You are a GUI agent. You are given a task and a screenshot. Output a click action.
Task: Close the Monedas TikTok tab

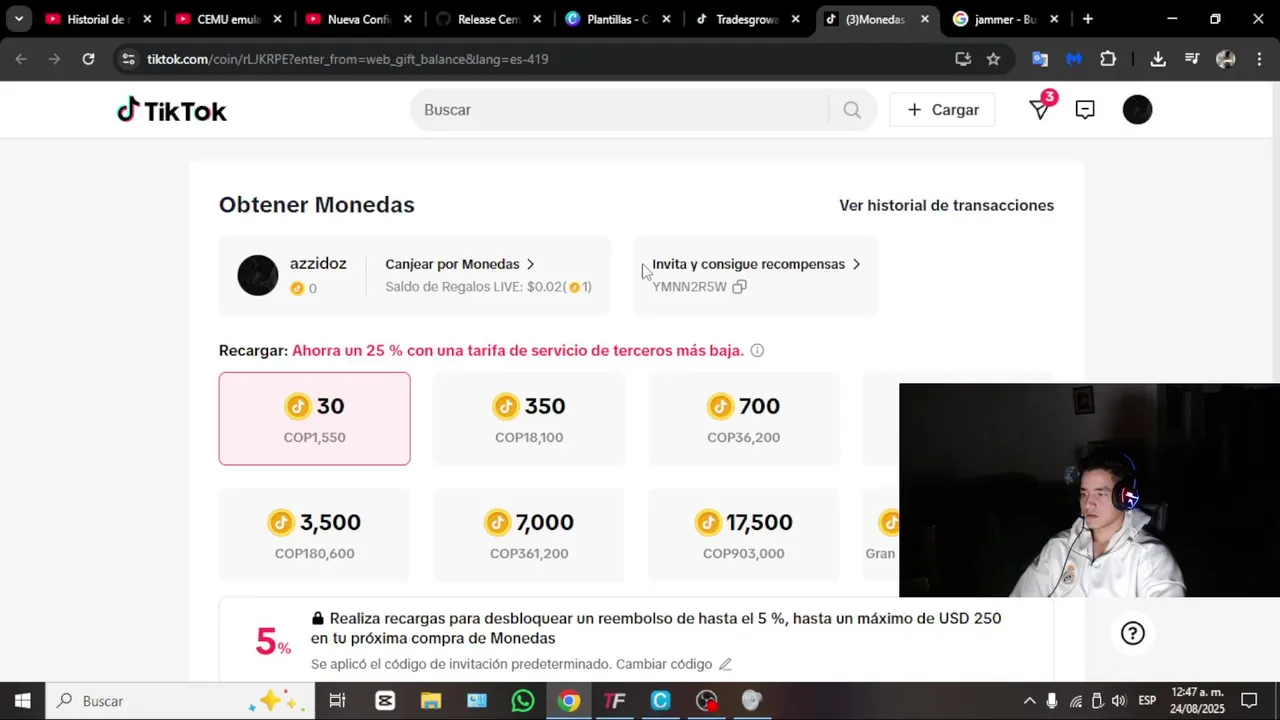925,19
